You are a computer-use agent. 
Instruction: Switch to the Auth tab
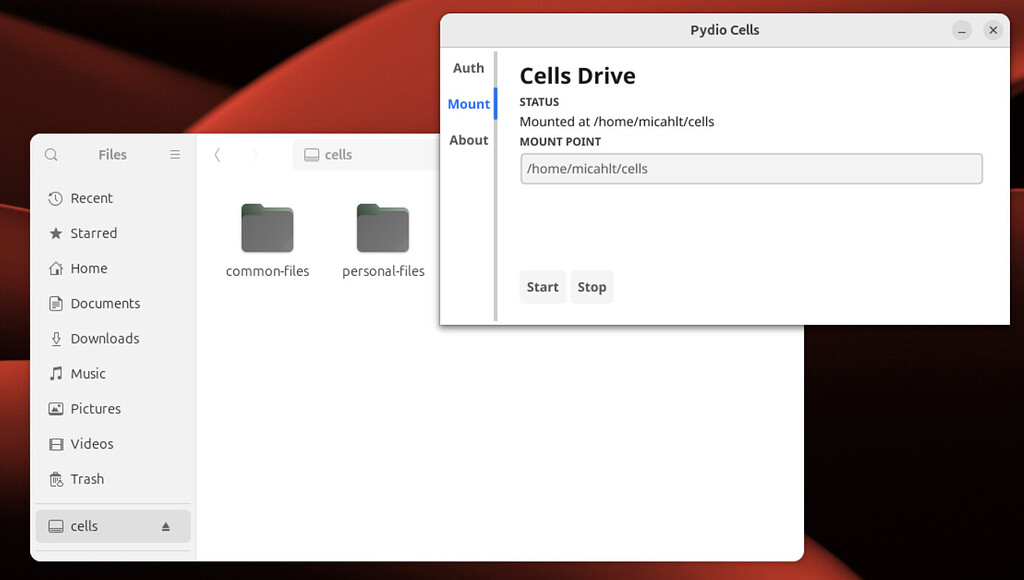click(468, 68)
